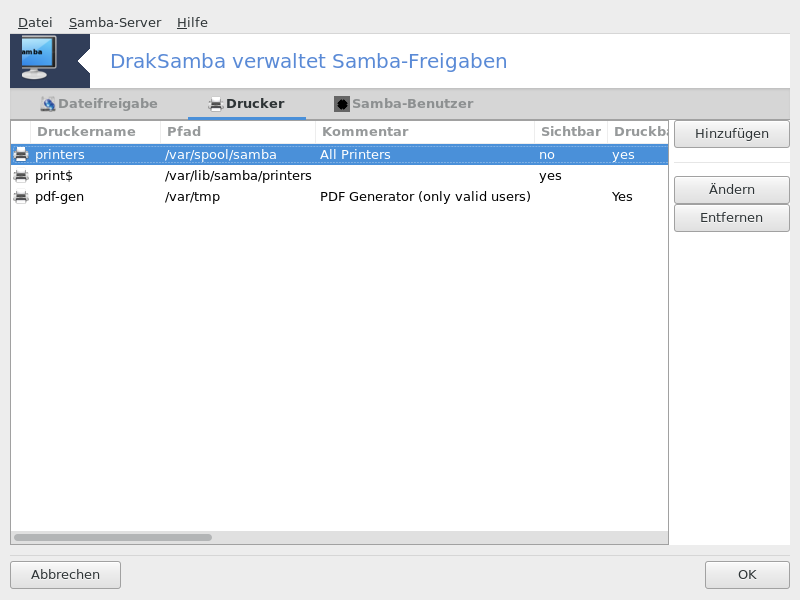Click the Hinzufügen button
This screenshot has height=600, width=800.
(732, 134)
